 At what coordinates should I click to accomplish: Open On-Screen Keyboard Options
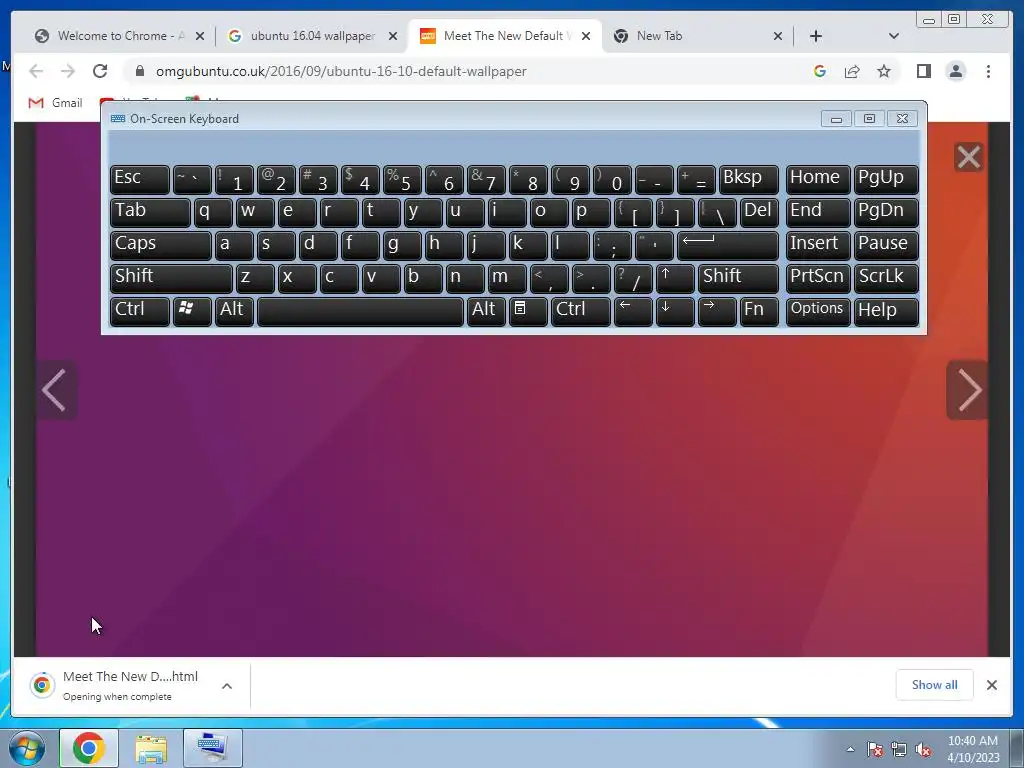click(x=818, y=311)
